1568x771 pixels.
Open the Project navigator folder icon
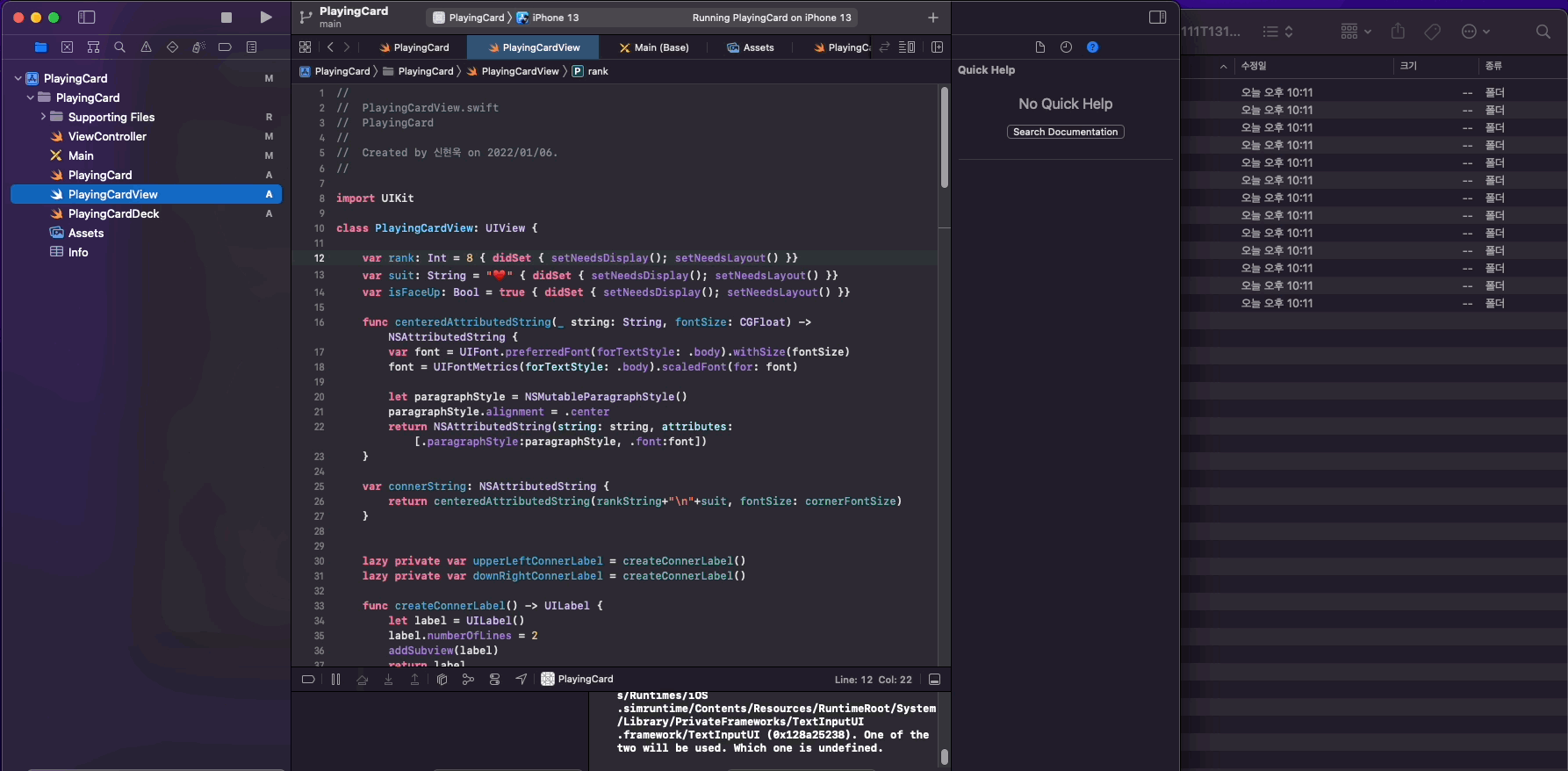pyautogui.click(x=40, y=47)
